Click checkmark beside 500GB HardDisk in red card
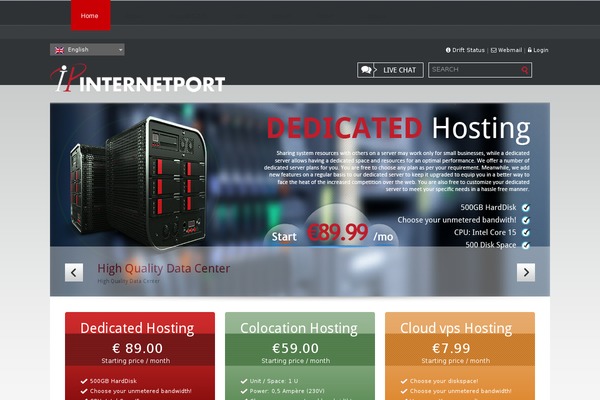 tap(84, 381)
